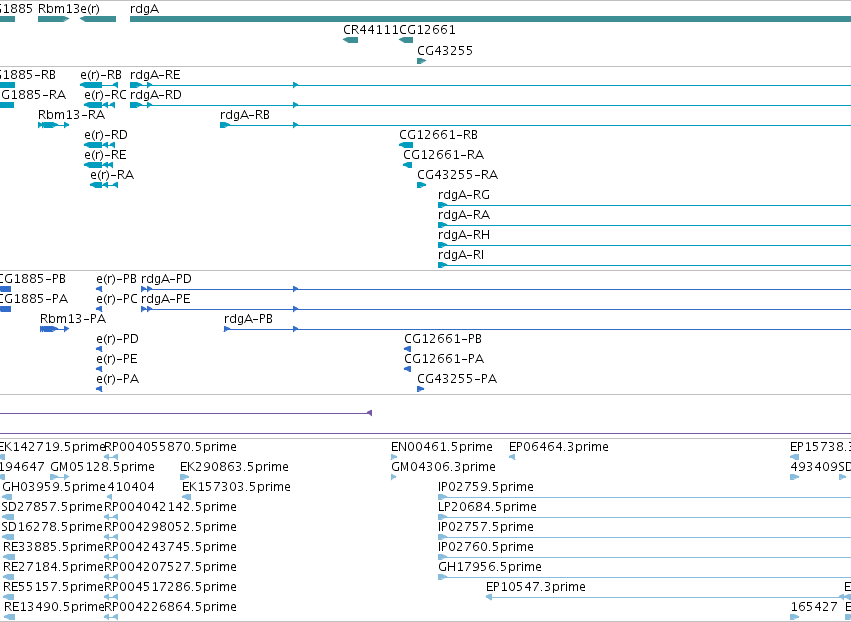Select the CR44111 gene label
The image size is (851, 622).
click(371, 30)
